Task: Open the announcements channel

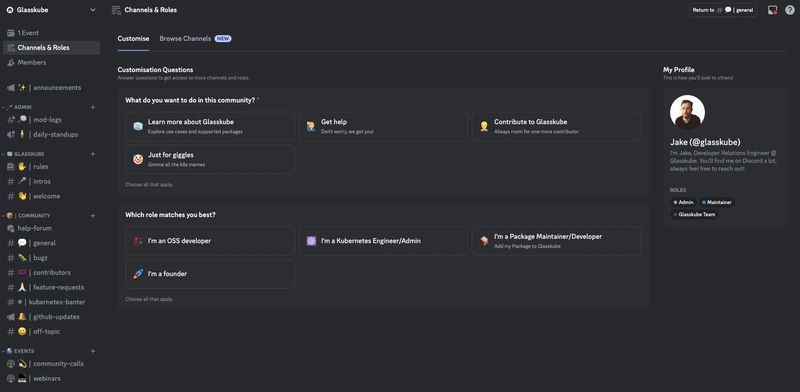Action: (x=51, y=88)
